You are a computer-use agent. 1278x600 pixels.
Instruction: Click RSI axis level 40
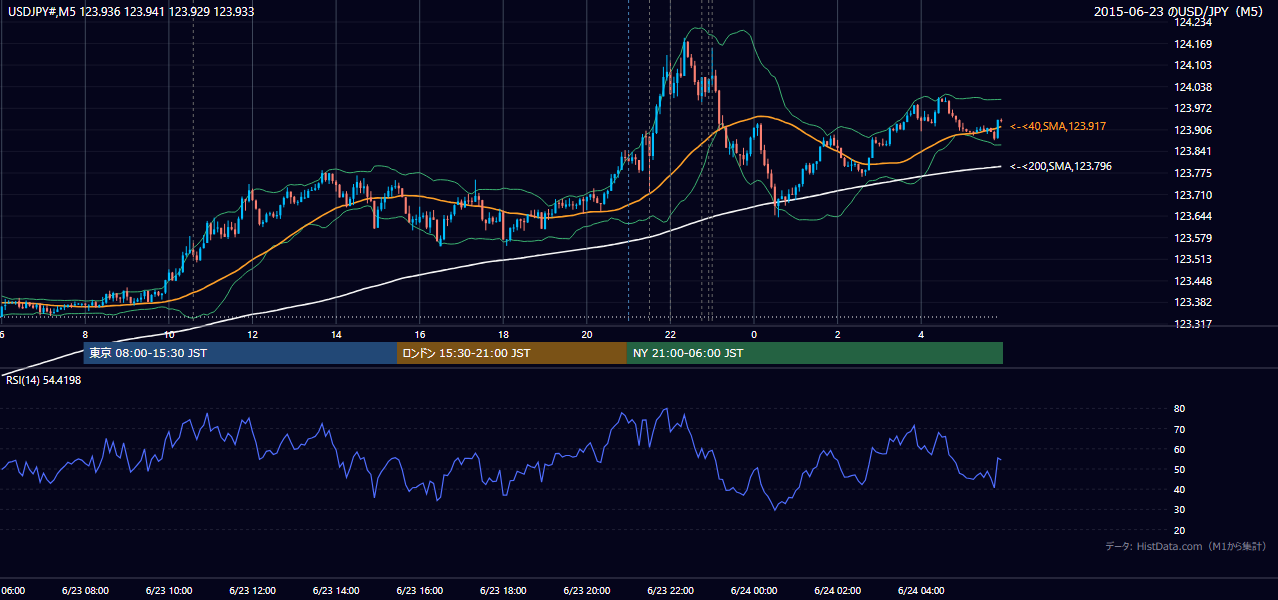tap(1179, 489)
